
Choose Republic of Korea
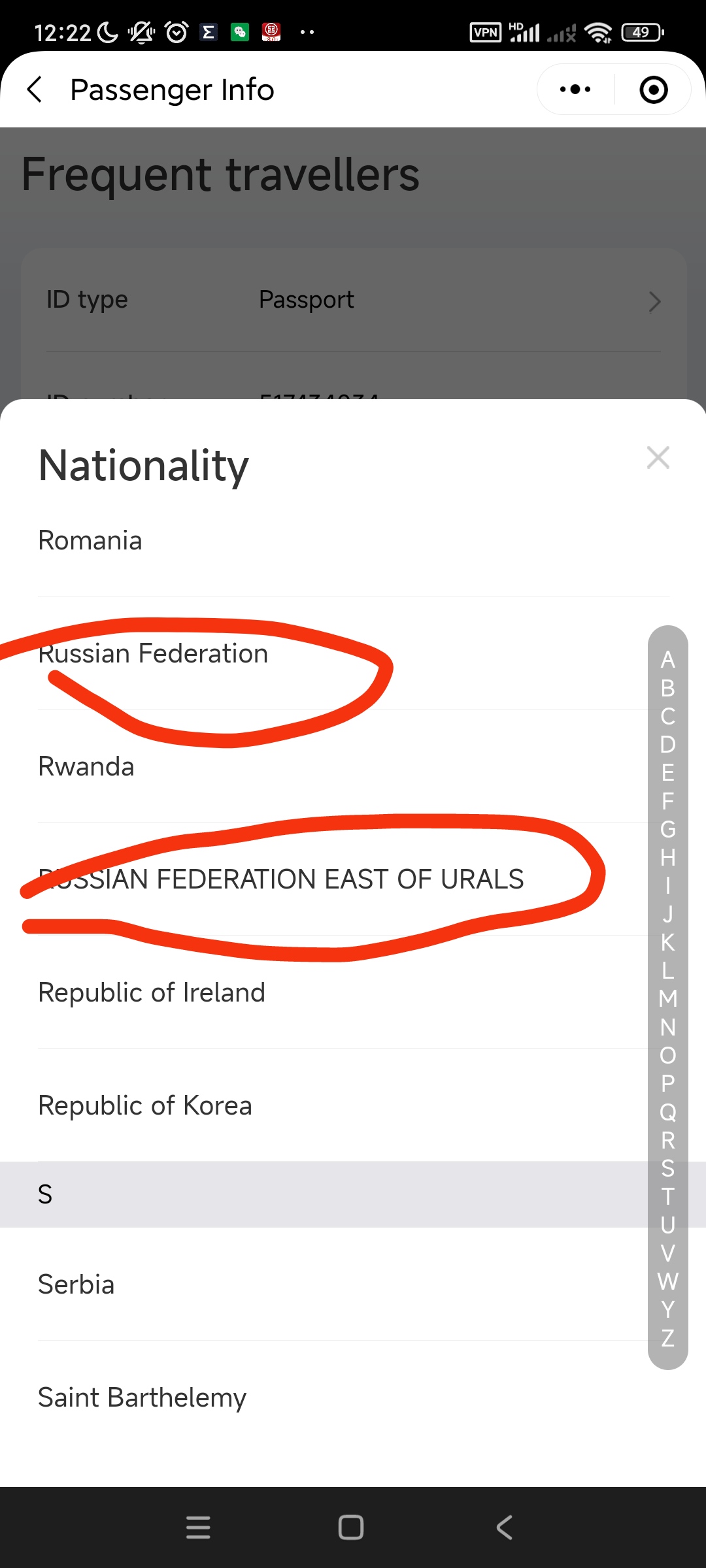[x=145, y=1106]
